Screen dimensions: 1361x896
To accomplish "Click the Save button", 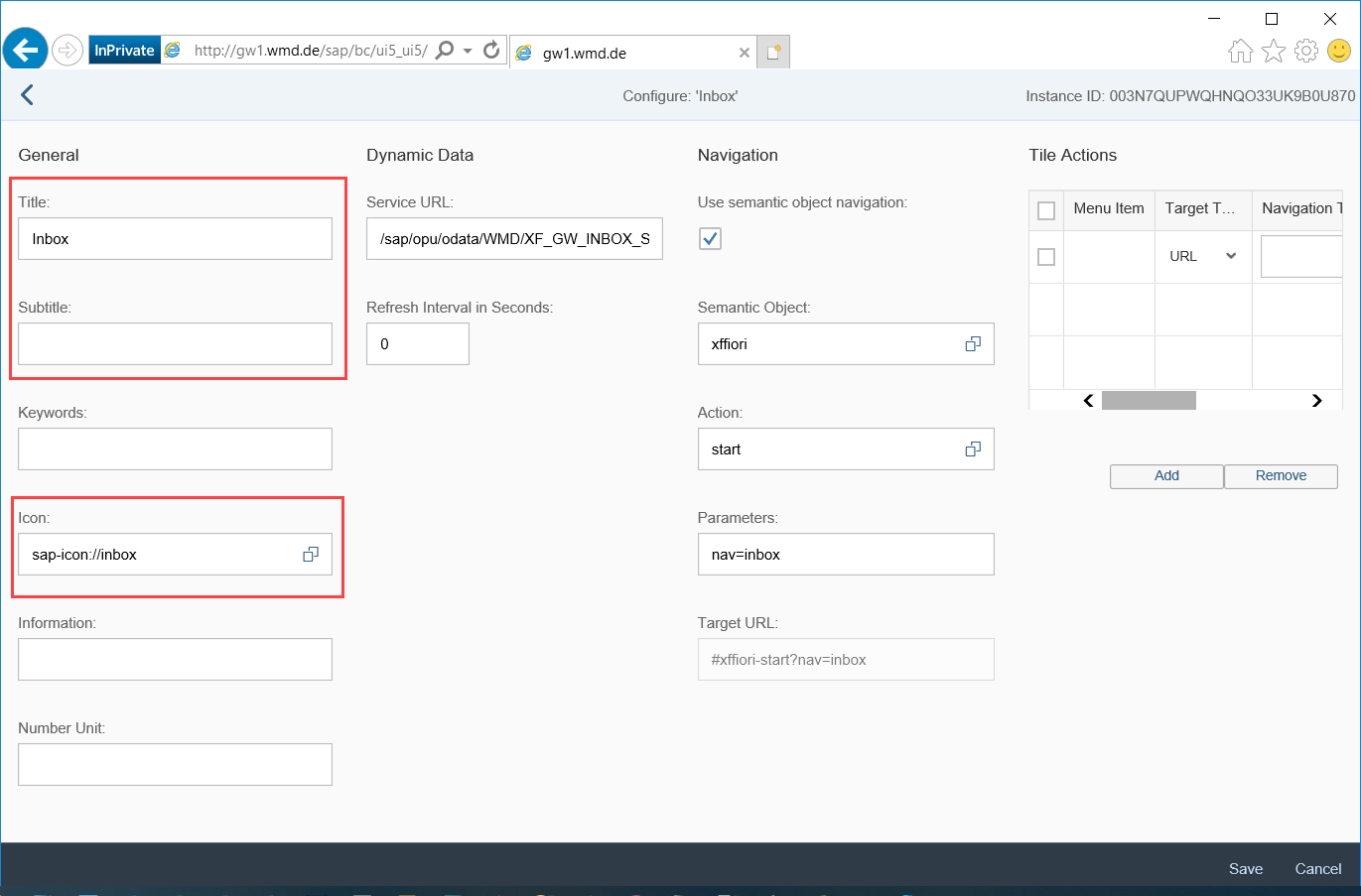I will coord(1245,869).
